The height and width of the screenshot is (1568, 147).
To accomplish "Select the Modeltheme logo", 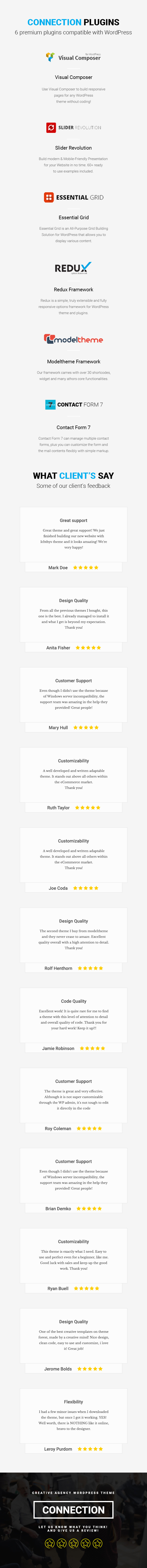I will (x=73, y=339).
